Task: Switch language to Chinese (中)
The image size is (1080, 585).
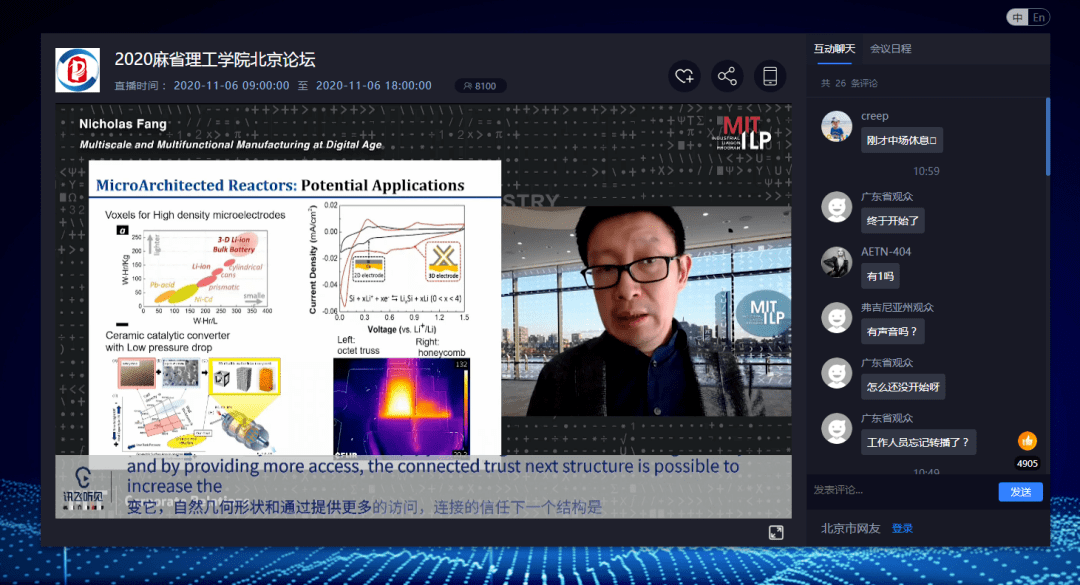Action: pos(1017,18)
